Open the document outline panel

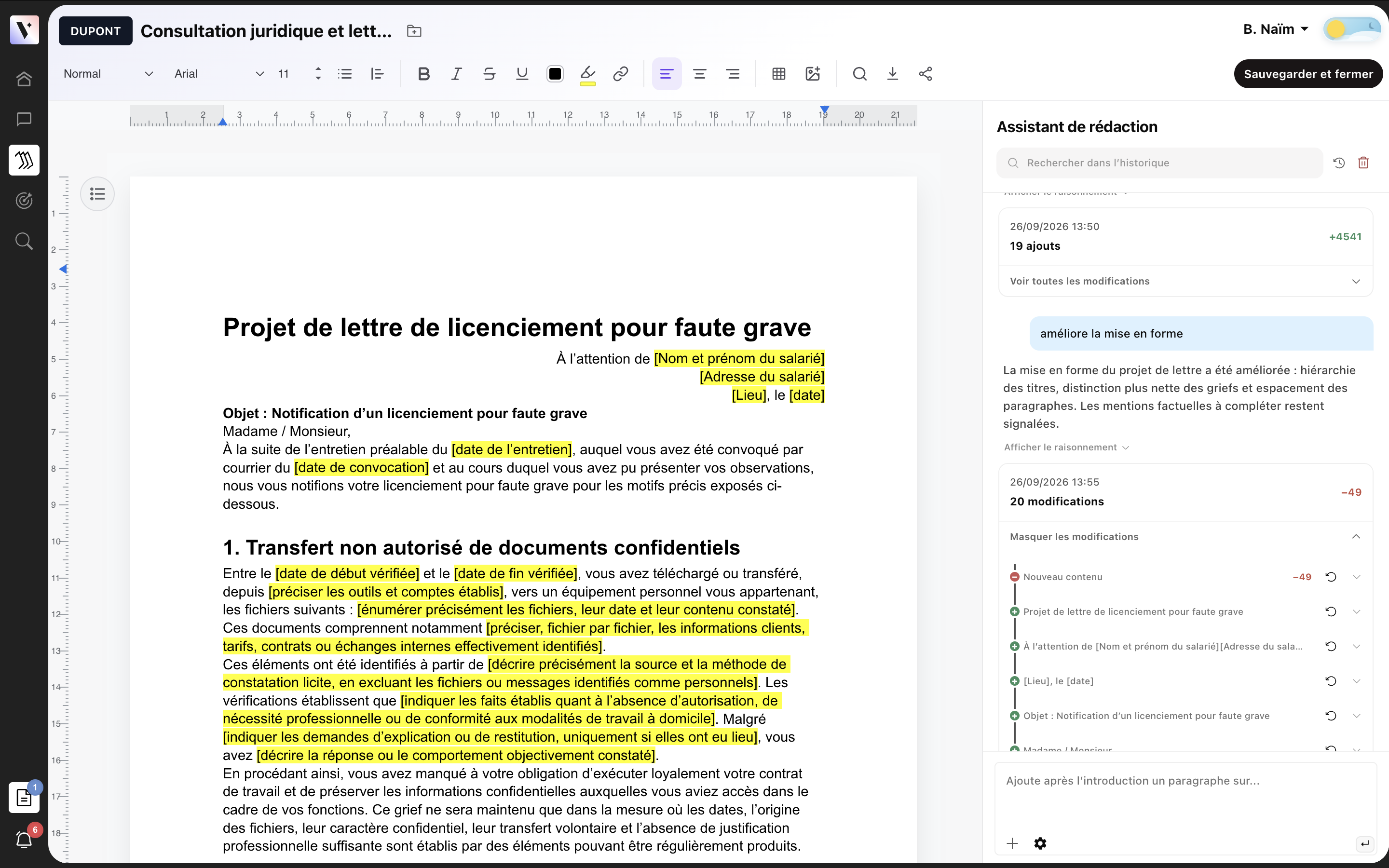tap(97, 194)
